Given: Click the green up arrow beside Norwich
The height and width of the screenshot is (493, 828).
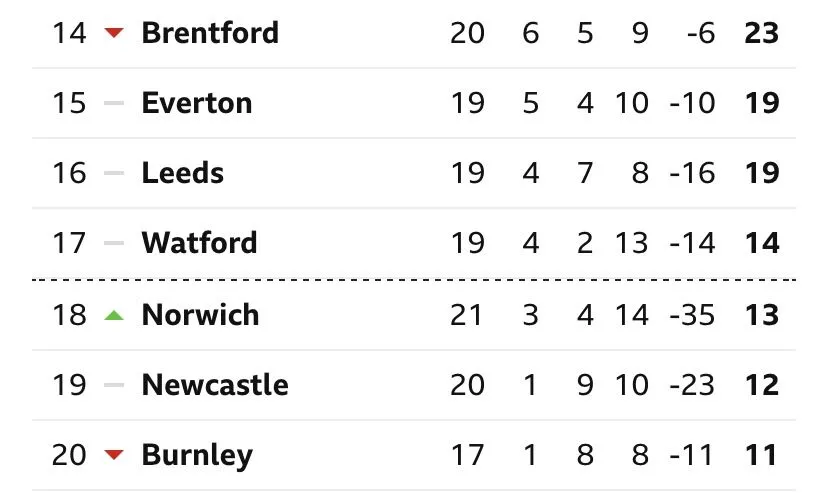Looking at the screenshot, I should tap(114, 315).
